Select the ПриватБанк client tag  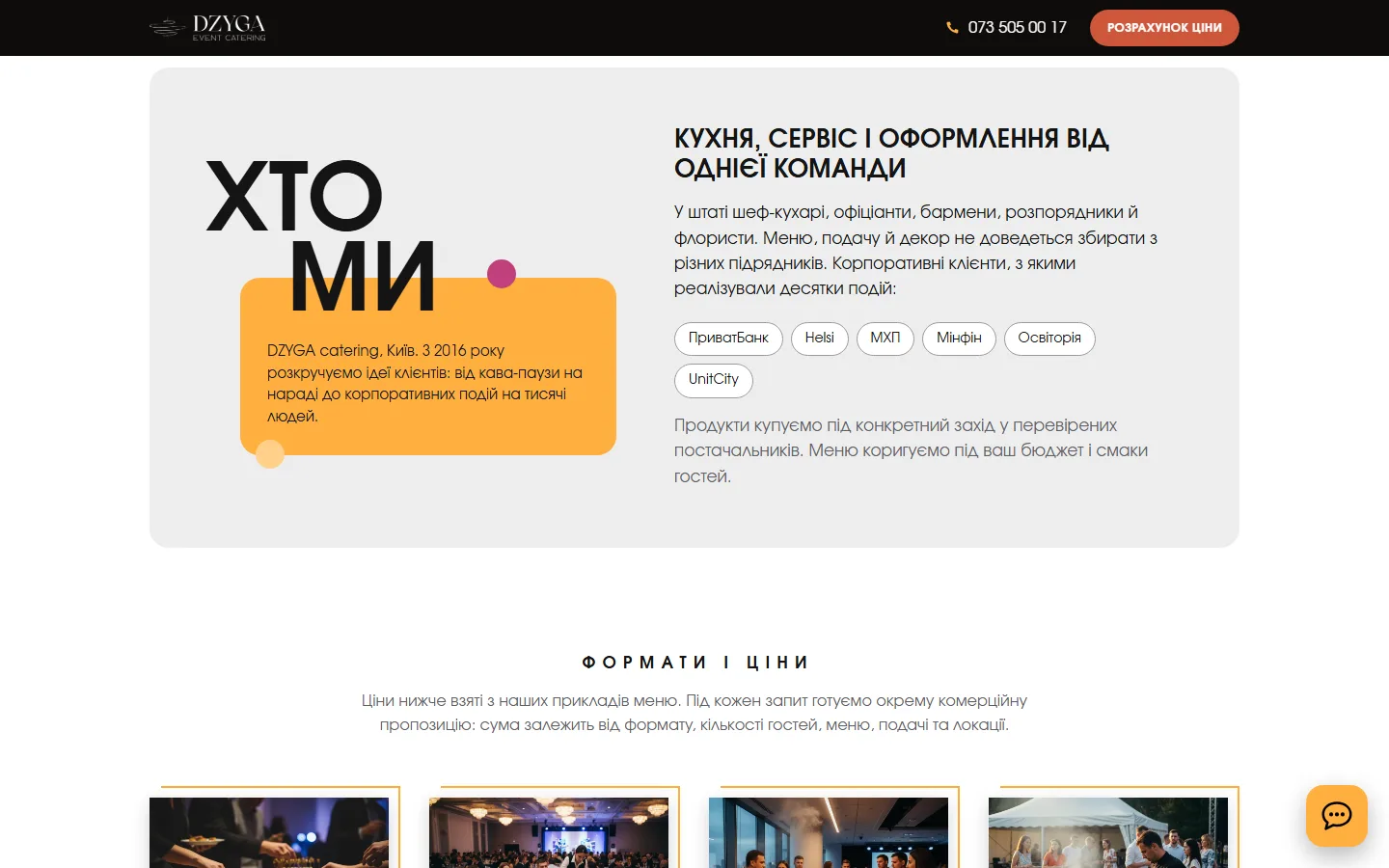[728, 339]
